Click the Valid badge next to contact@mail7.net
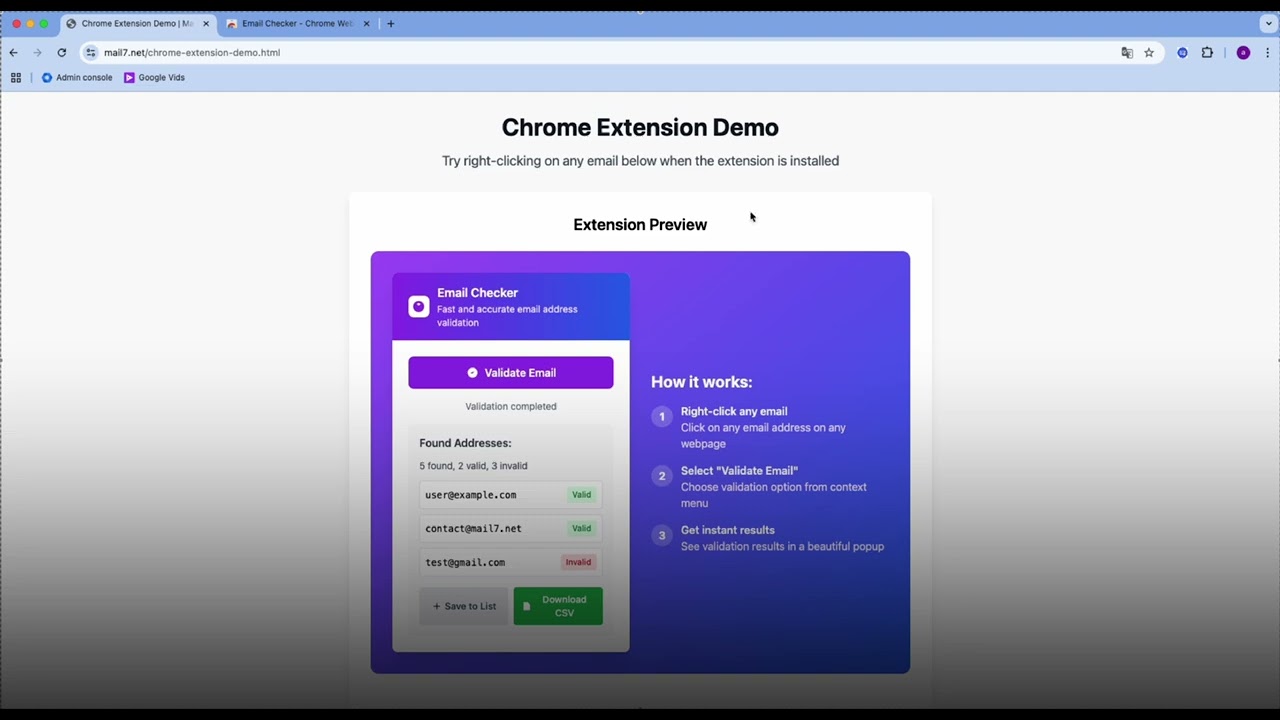 pos(581,528)
